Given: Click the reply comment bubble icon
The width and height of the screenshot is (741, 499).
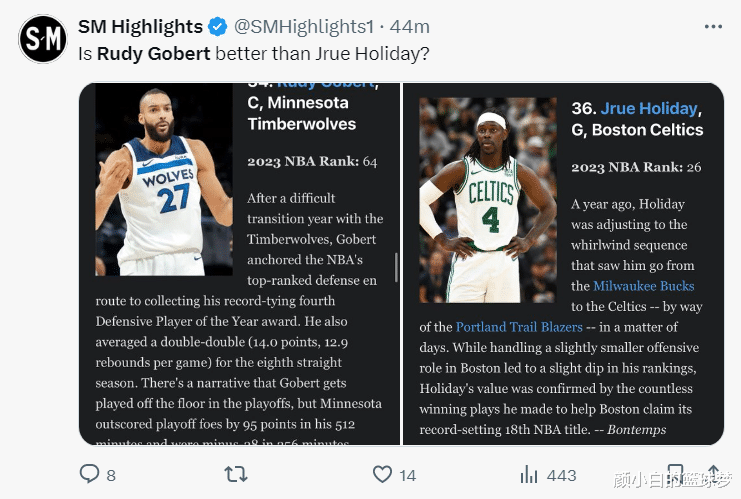Looking at the screenshot, I should coord(90,474).
